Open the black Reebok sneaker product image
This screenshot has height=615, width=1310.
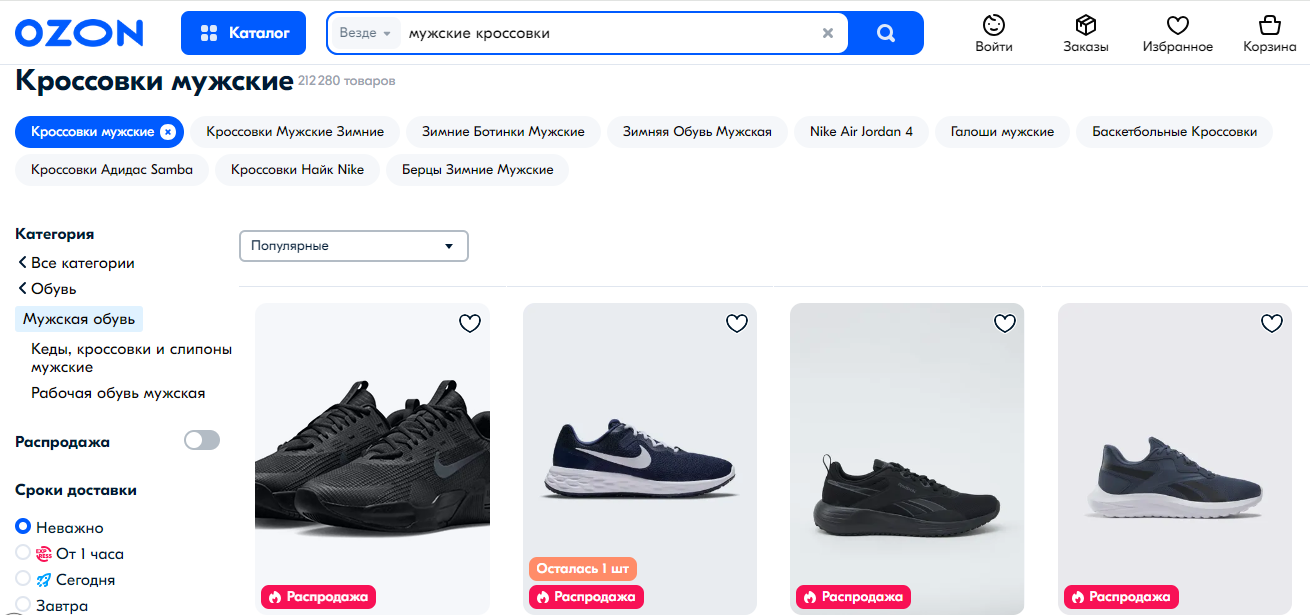pos(907,459)
